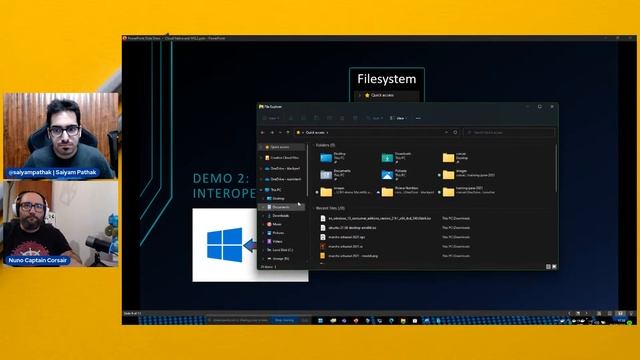Open the yellow folder located on Desktop
Image resolution: width=640 pixels, height=360 pixels.
pos(456,158)
